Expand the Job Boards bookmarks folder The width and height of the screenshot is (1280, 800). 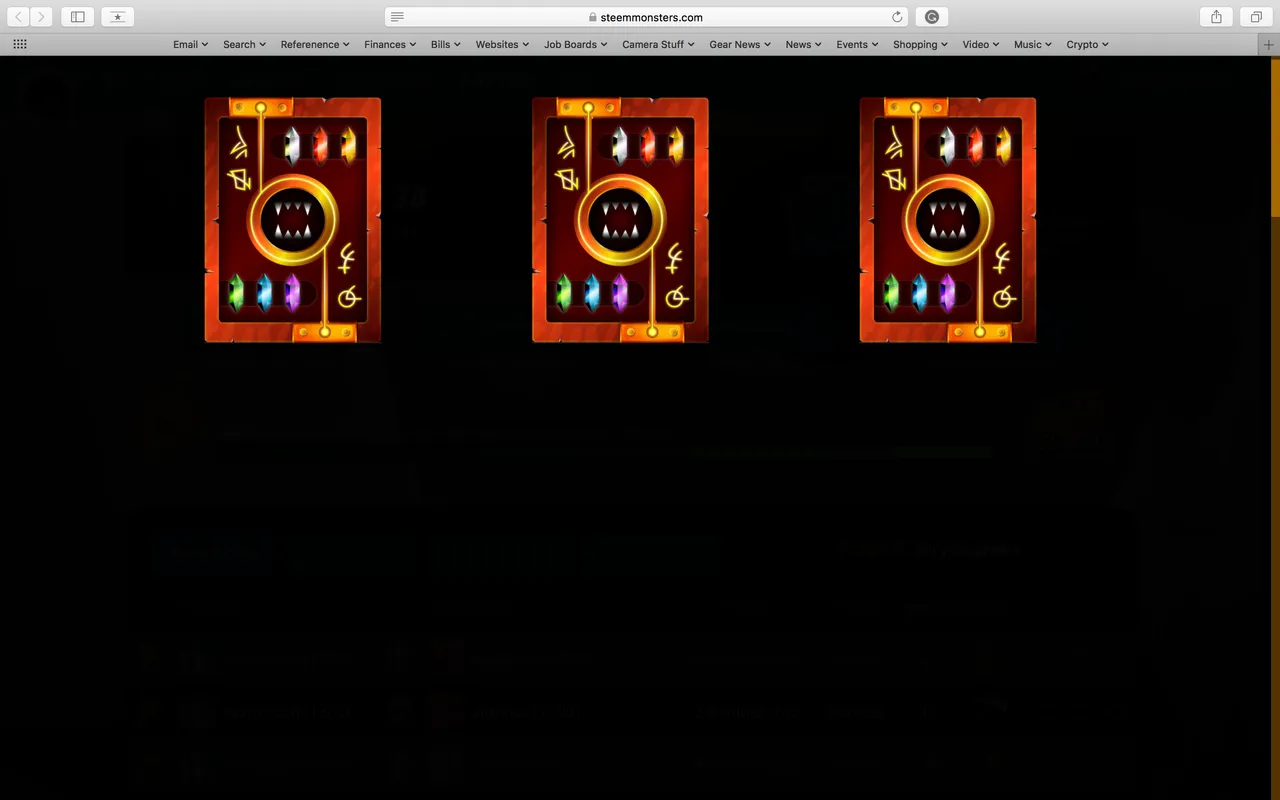point(576,45)
